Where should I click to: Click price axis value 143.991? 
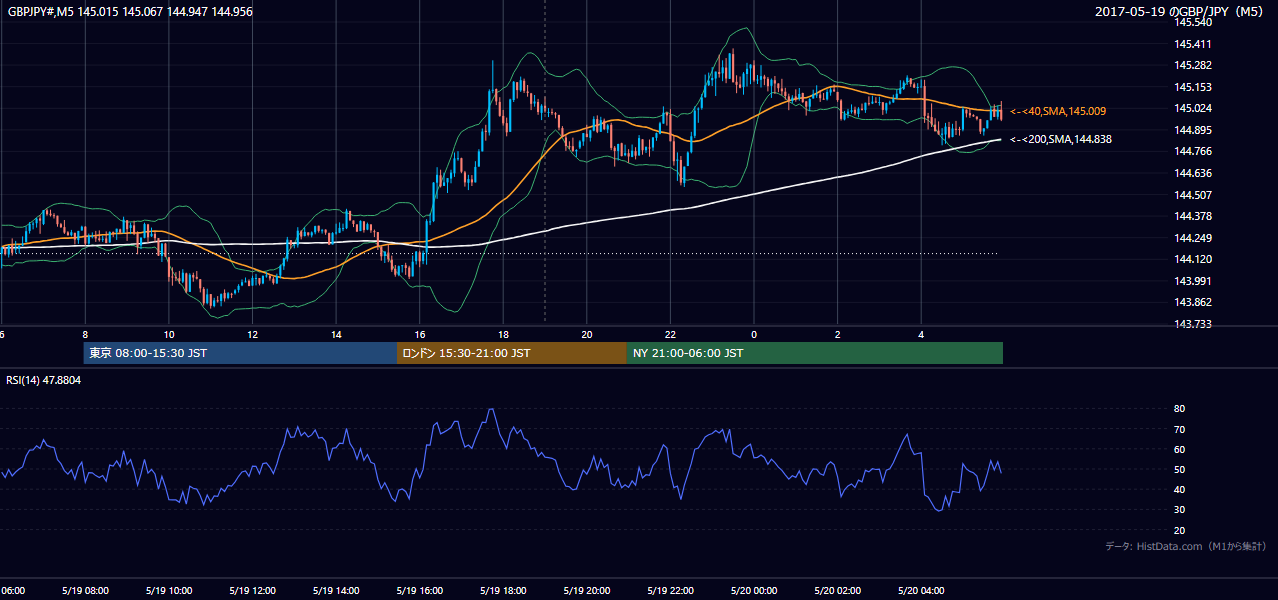(x=1194, y=281)
